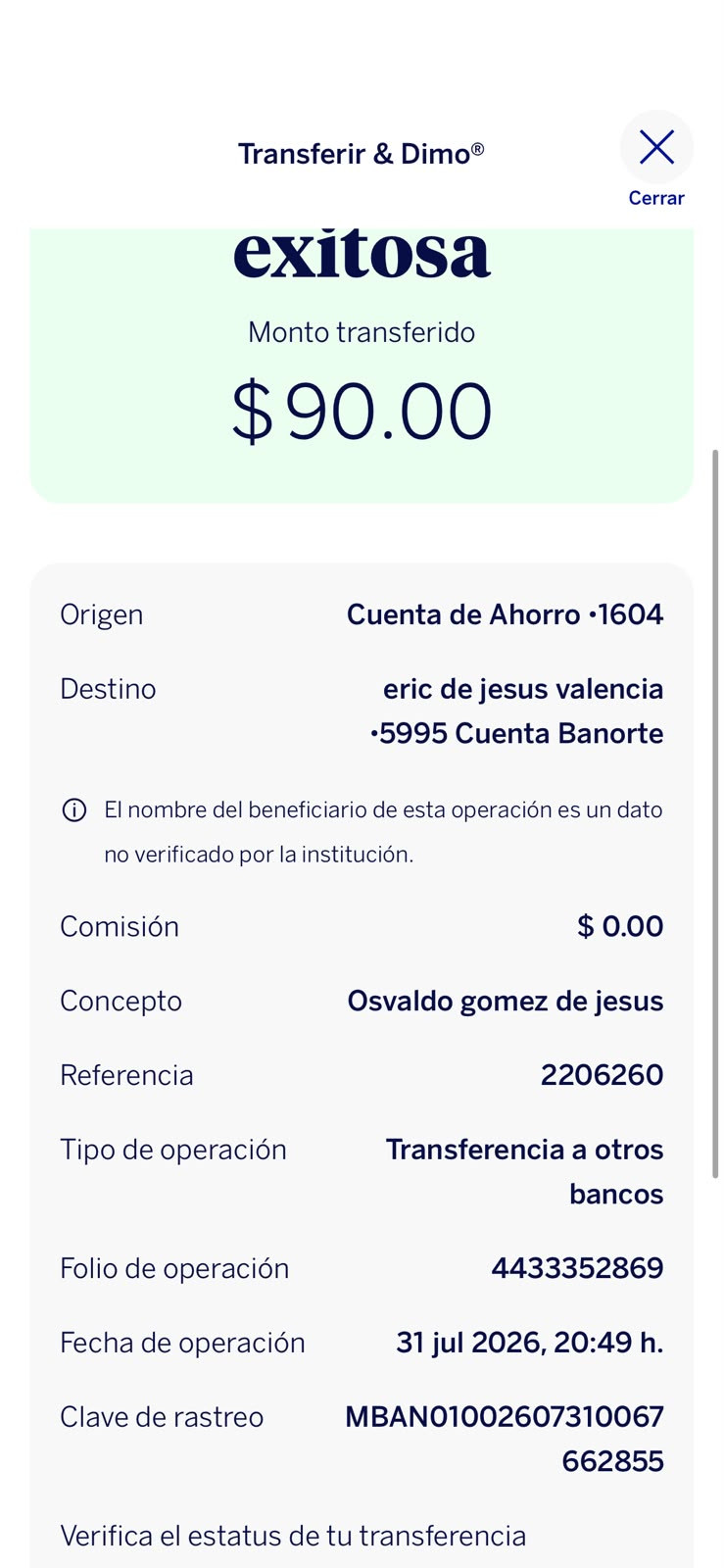Tap the unverified beneficiary name notice text
The height and width of the screenshot is (1568, 724).
(x=383, y=832)
